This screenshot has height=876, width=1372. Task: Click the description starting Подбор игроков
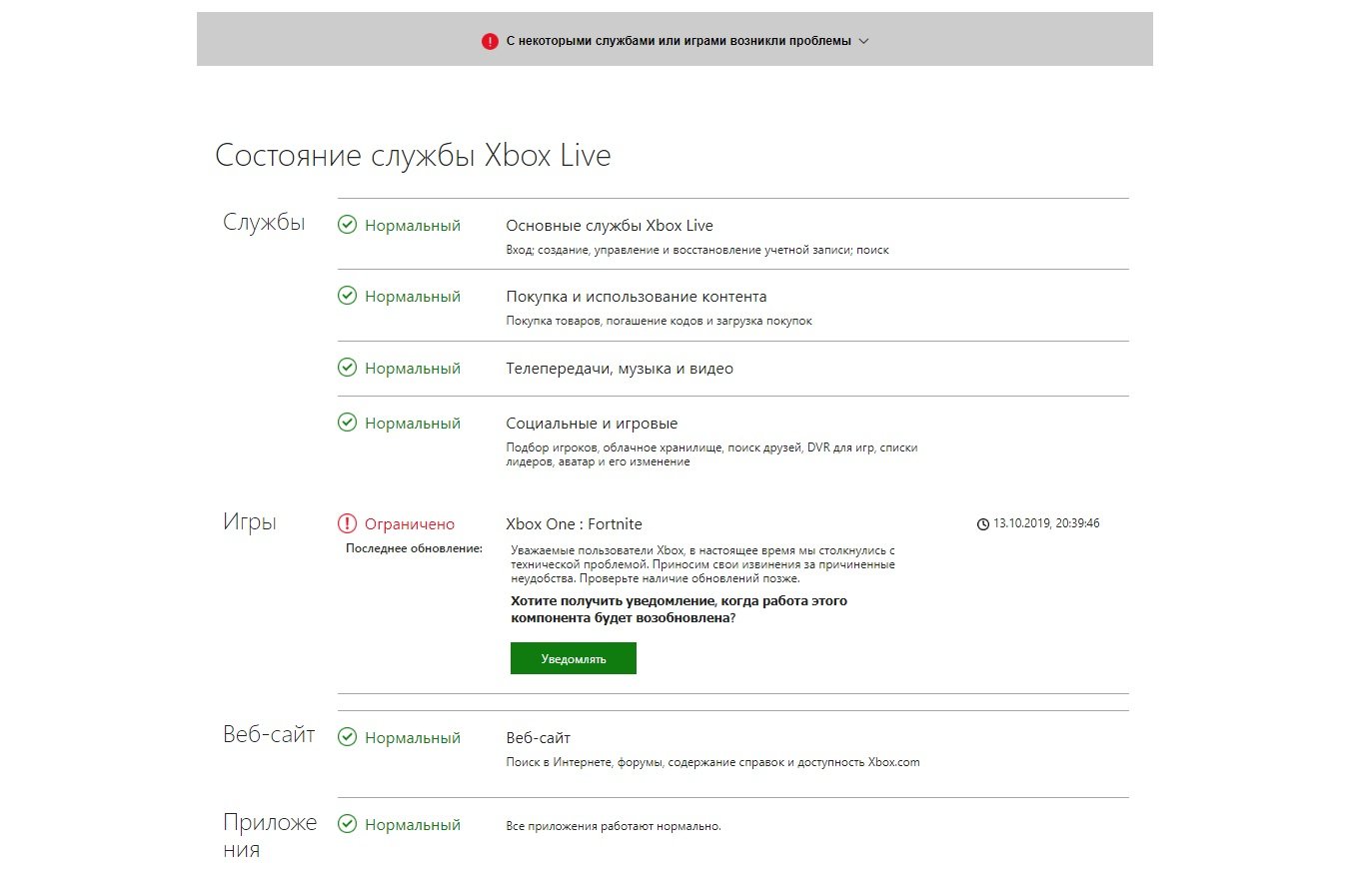(711, 454)
